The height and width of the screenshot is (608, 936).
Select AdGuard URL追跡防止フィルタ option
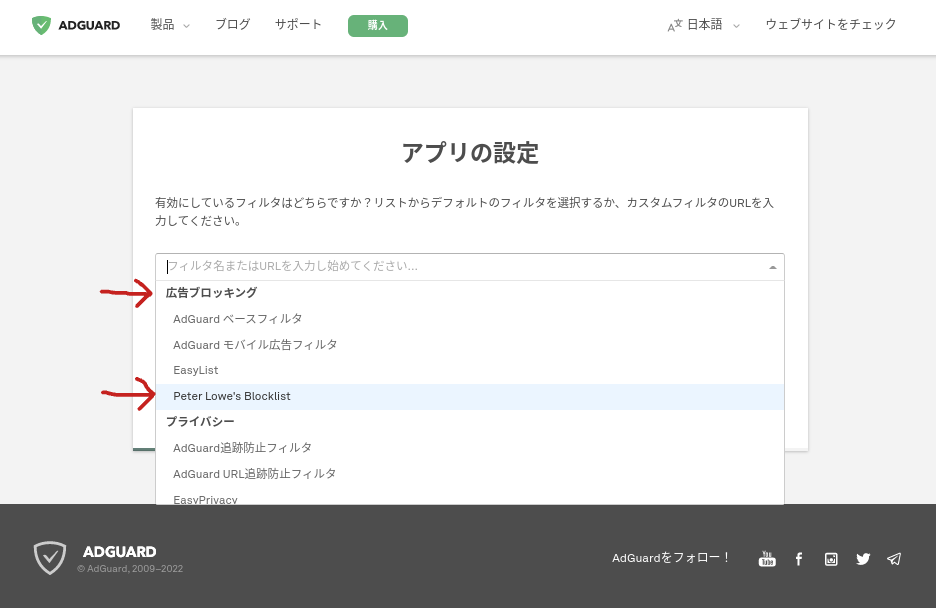(x=470, y=474)
